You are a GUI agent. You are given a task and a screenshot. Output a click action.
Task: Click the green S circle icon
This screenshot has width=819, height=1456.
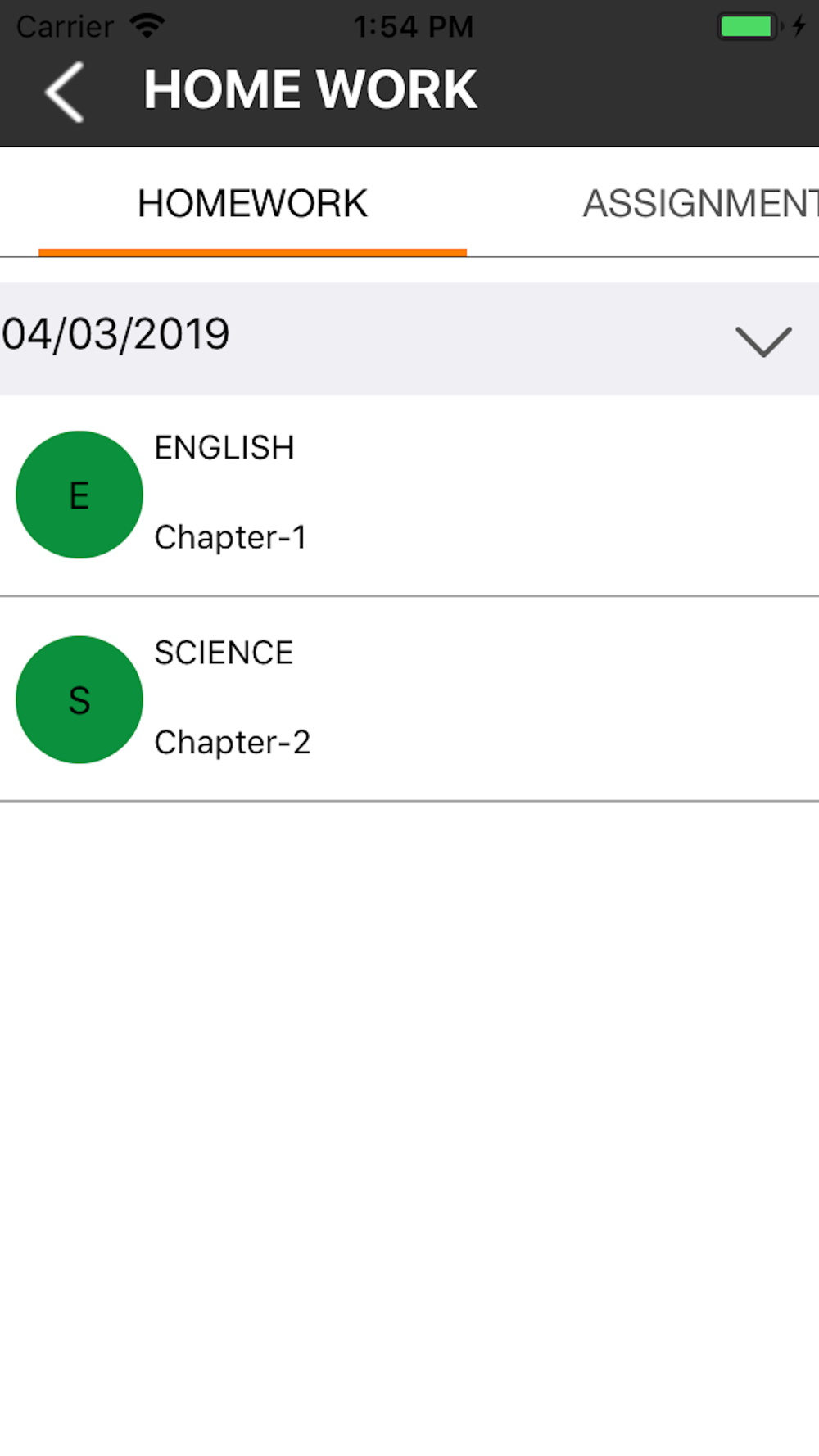pos(79,700)
